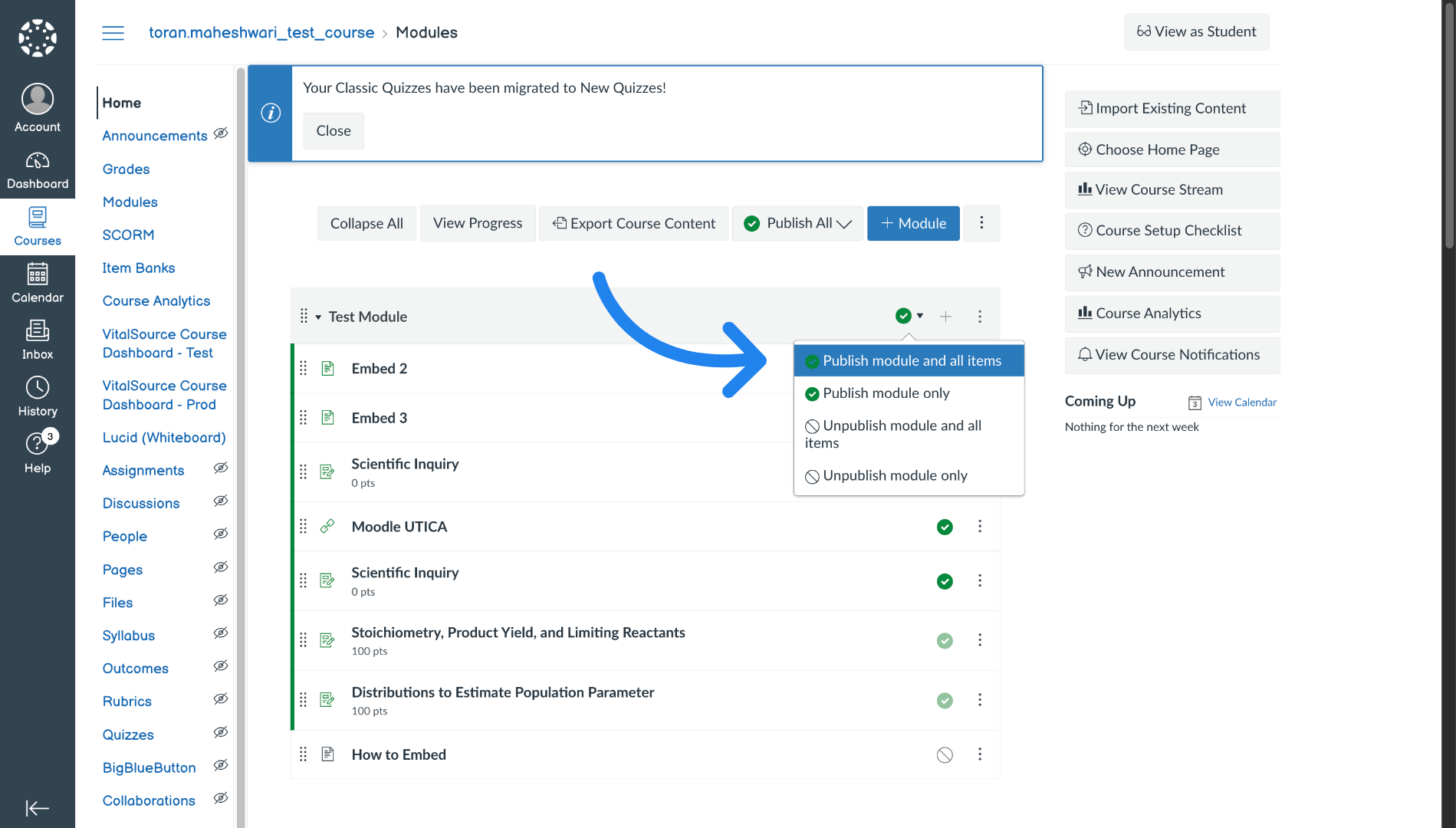Screen dimensions: 1456x828
Task: Click the page vertical scrollbar
Action: [x=1448, y=127]
